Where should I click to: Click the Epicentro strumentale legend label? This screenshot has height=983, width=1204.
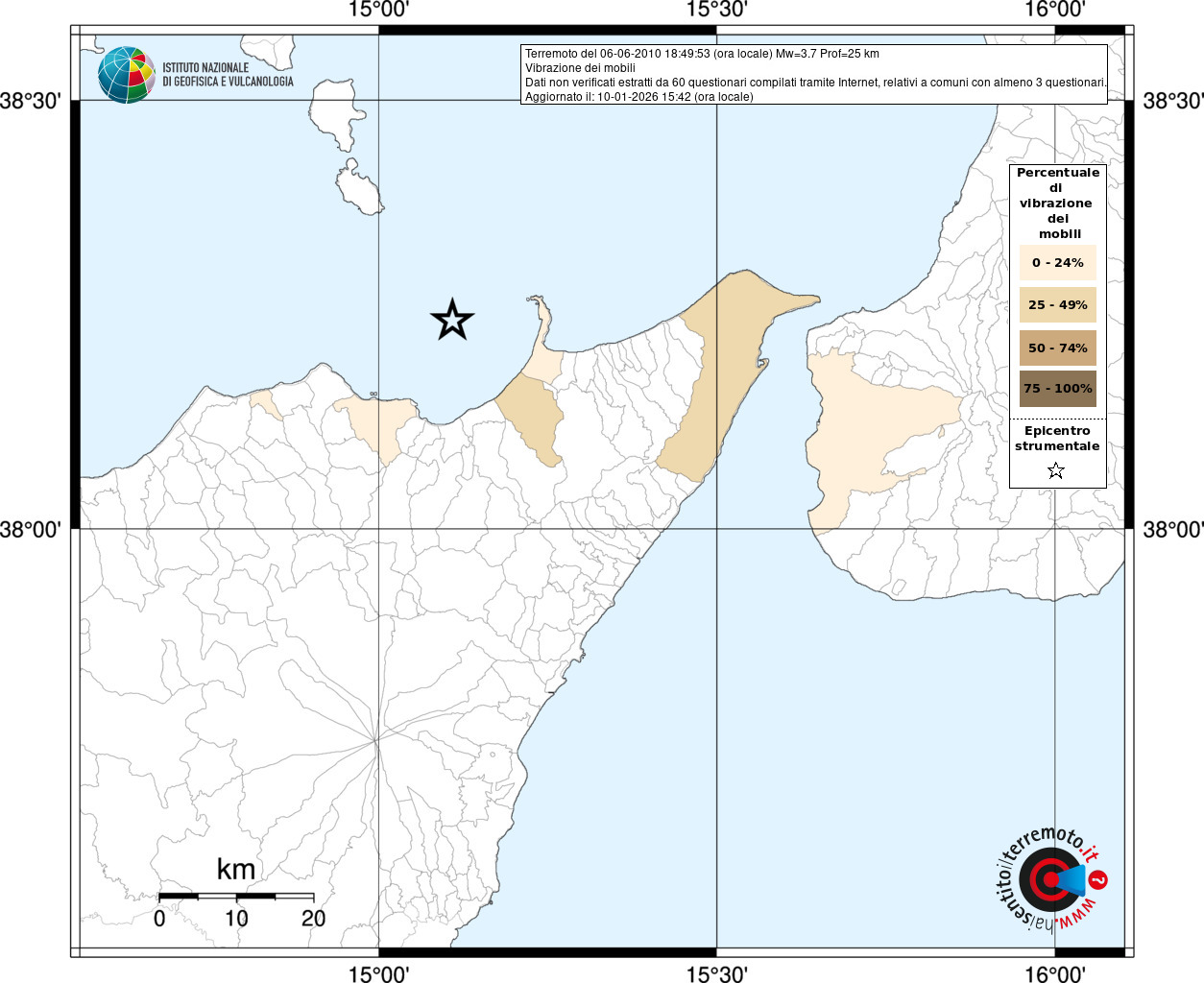tap(1057, 439)
